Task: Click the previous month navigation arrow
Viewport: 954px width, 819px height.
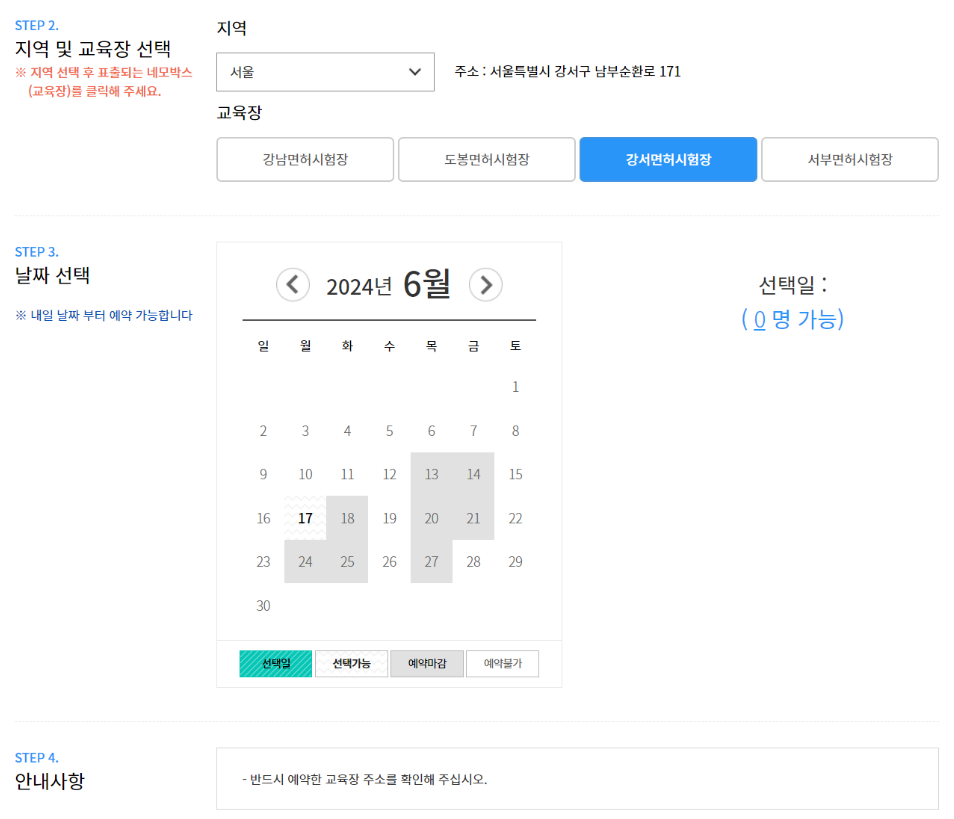Action: coord(293,284)
